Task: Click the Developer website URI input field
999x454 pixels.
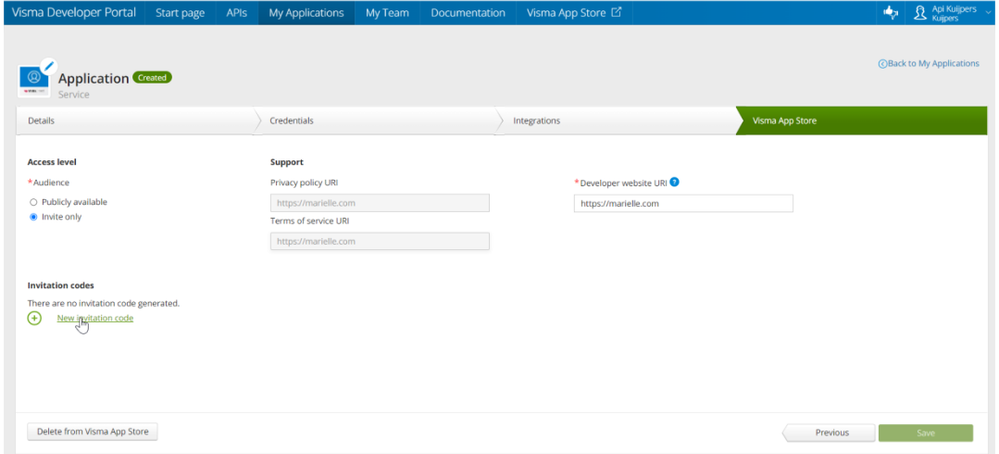Action: [x=683, y=204]
